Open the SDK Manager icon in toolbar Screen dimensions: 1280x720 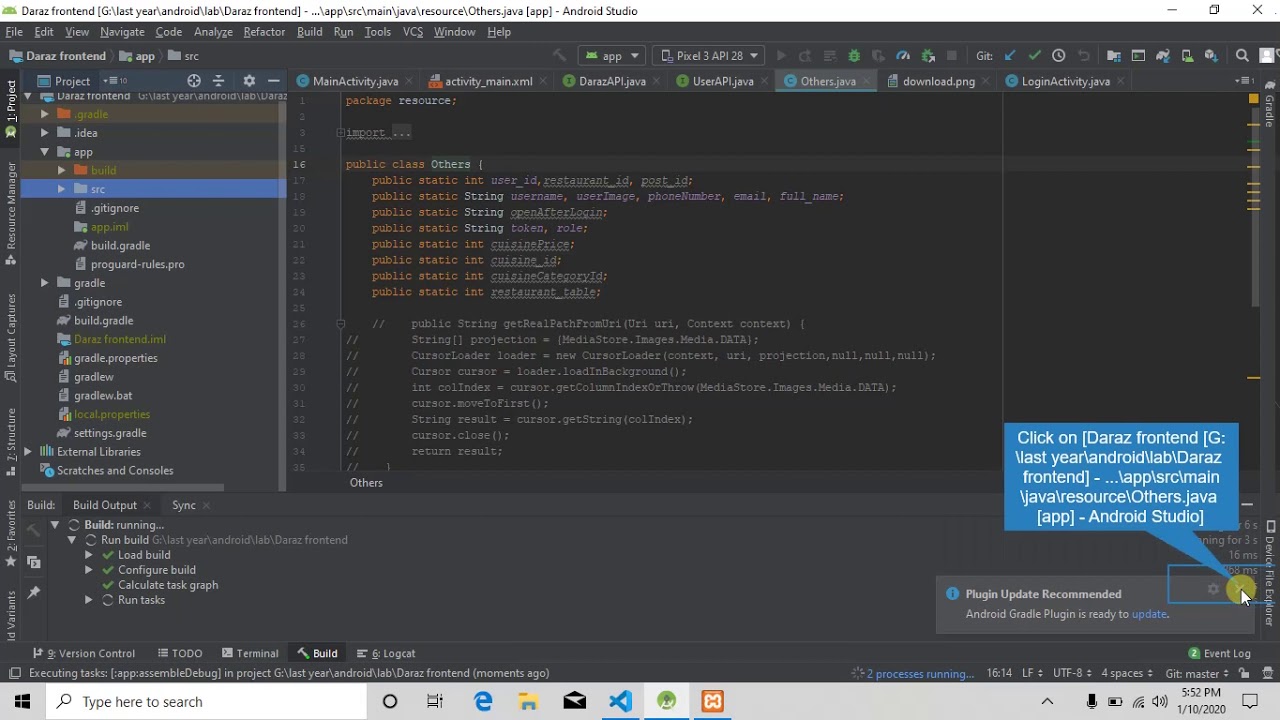click(1211, 56)
